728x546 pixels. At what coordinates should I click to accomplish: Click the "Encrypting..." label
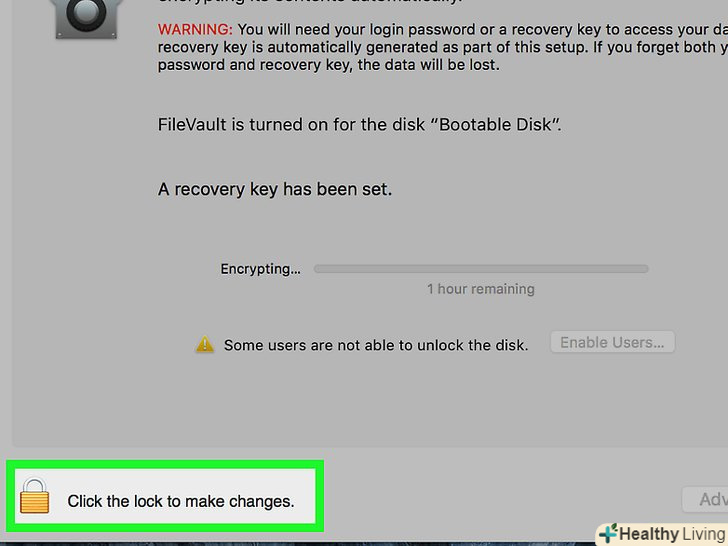click(260, 269)
